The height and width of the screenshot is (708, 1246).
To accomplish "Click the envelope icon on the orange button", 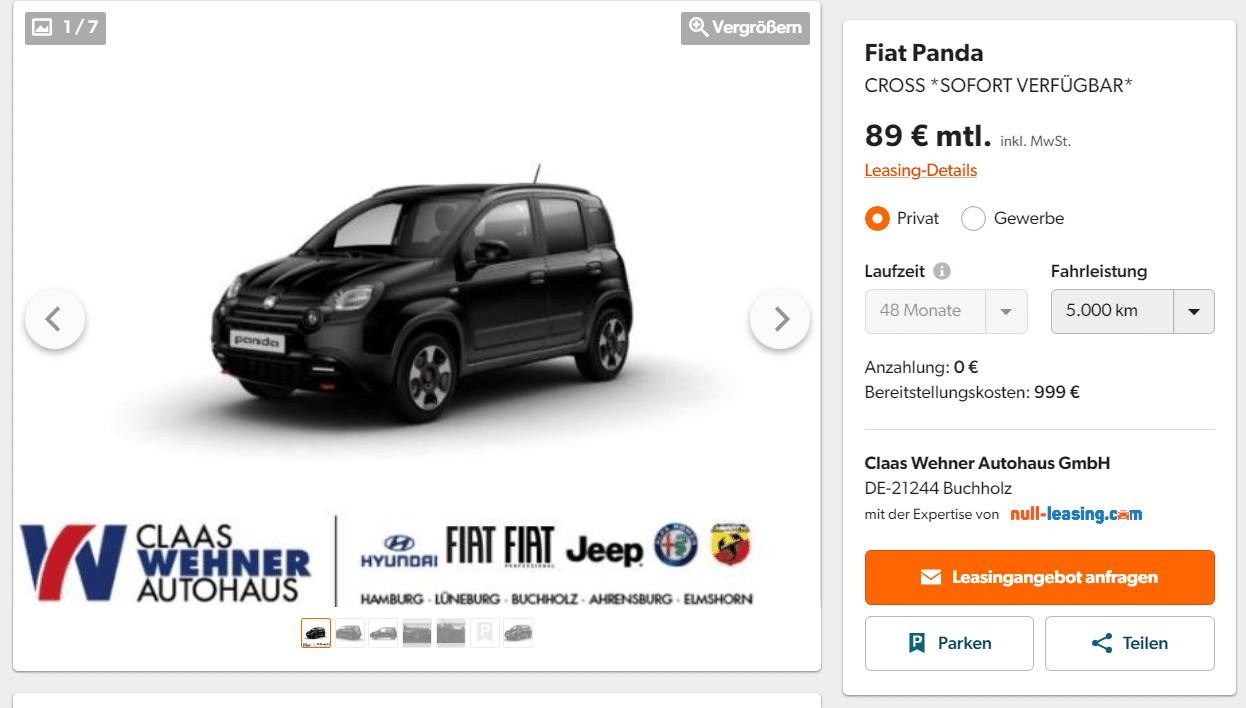I will click(x=931, y=577).
